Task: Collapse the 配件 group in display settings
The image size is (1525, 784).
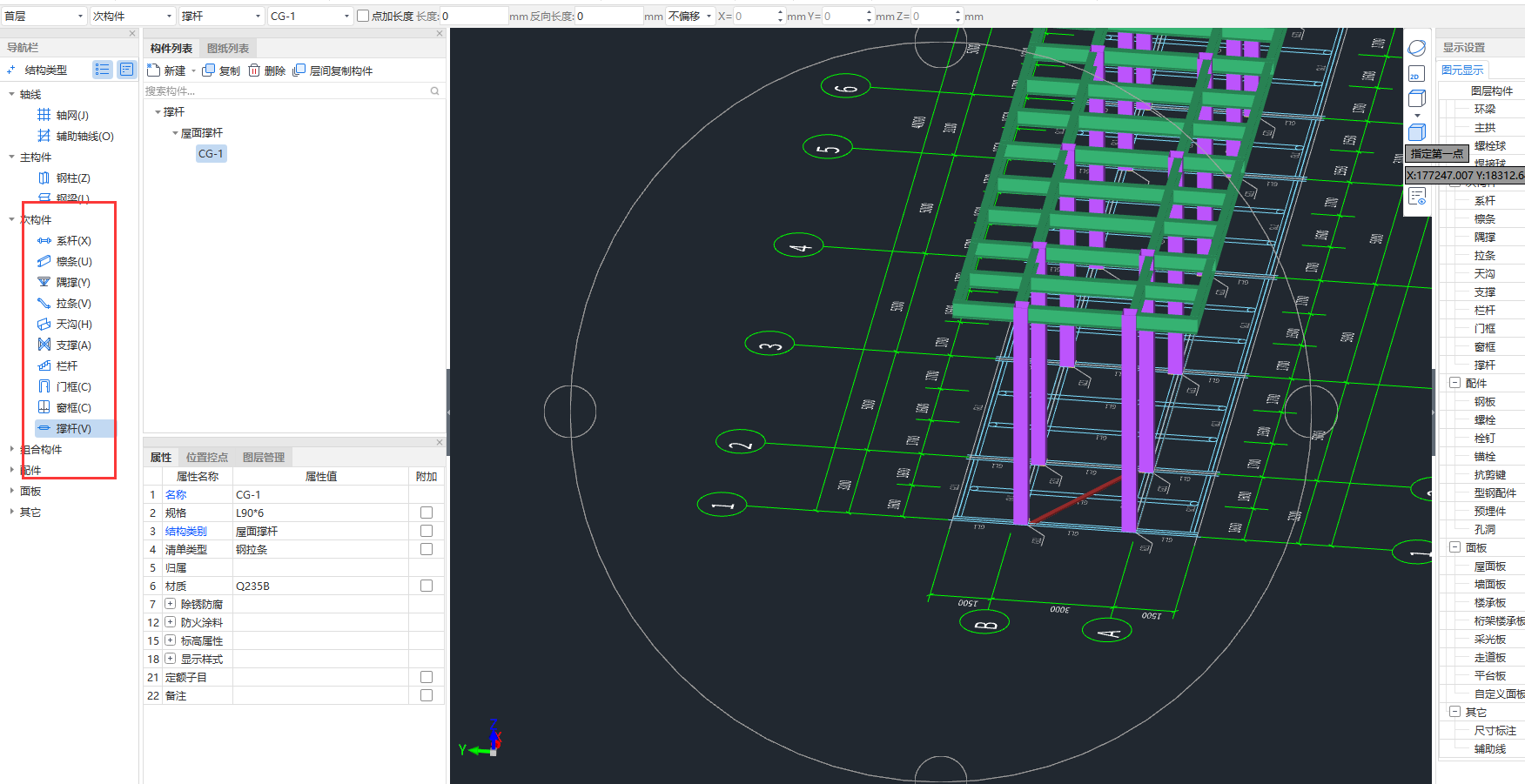Action: pos(1454,383)
